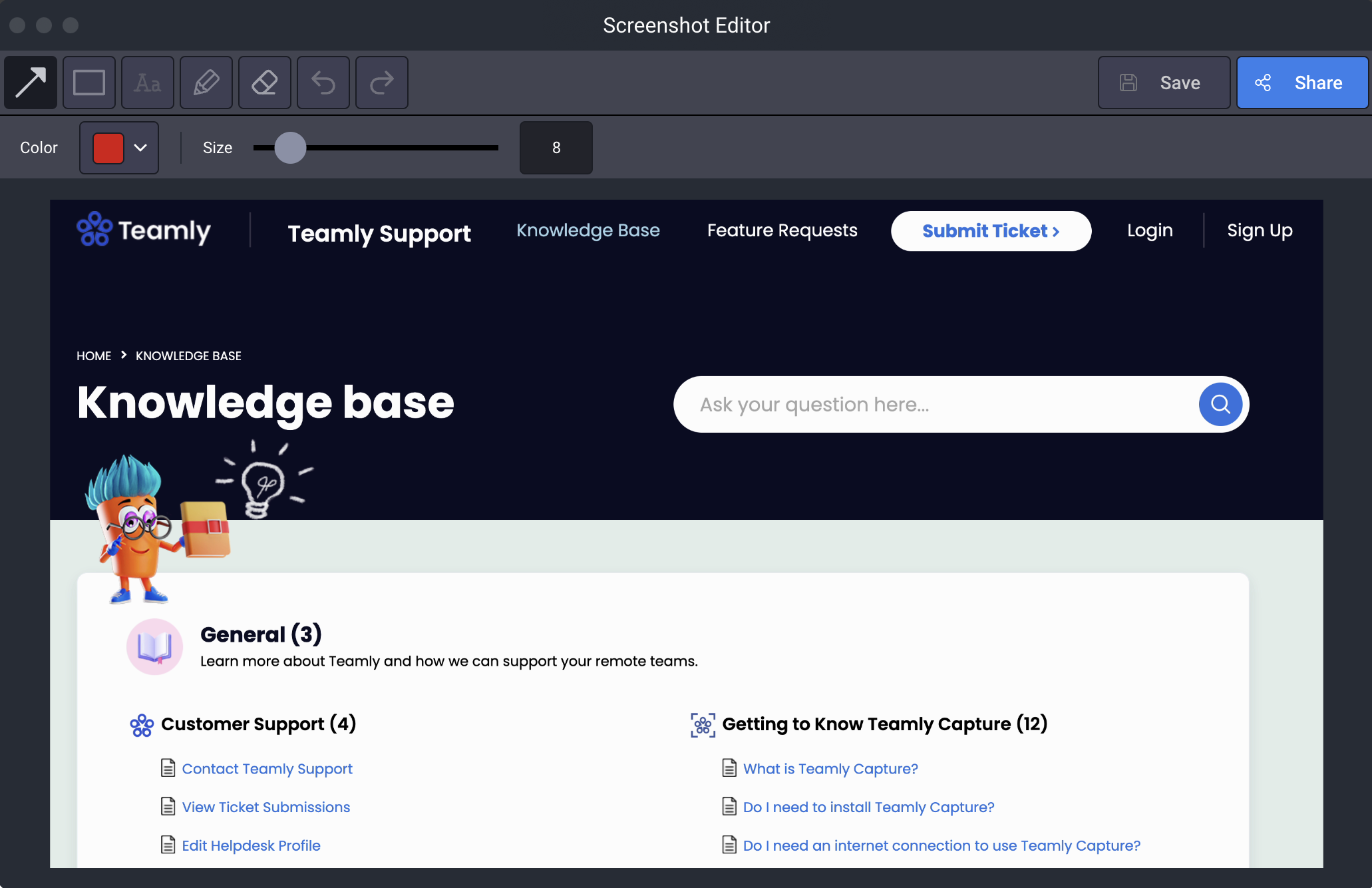The width and height of the screenshot is (1372, 888).
Task: Select the Arrow annotation tool
Action: pyautogui.click(x=31, y=83)
